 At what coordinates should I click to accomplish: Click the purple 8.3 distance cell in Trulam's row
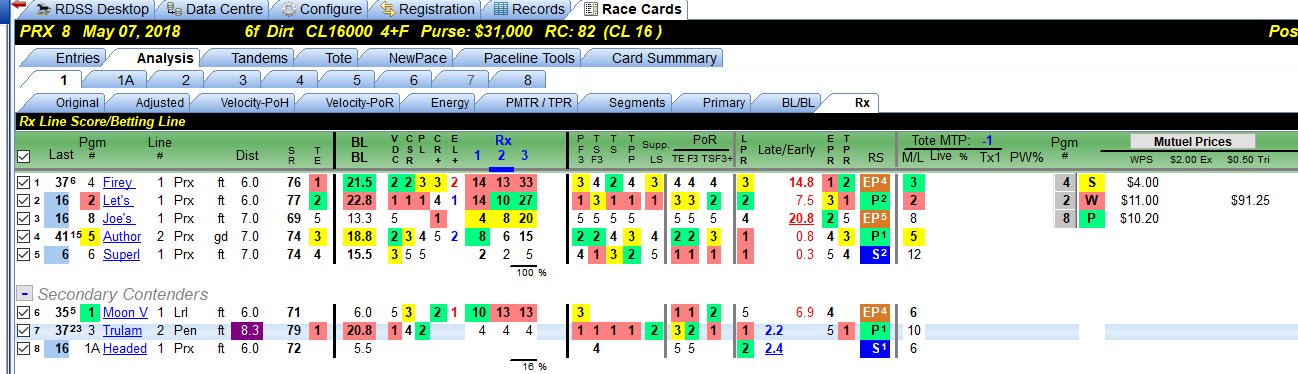tap(247, 331)
